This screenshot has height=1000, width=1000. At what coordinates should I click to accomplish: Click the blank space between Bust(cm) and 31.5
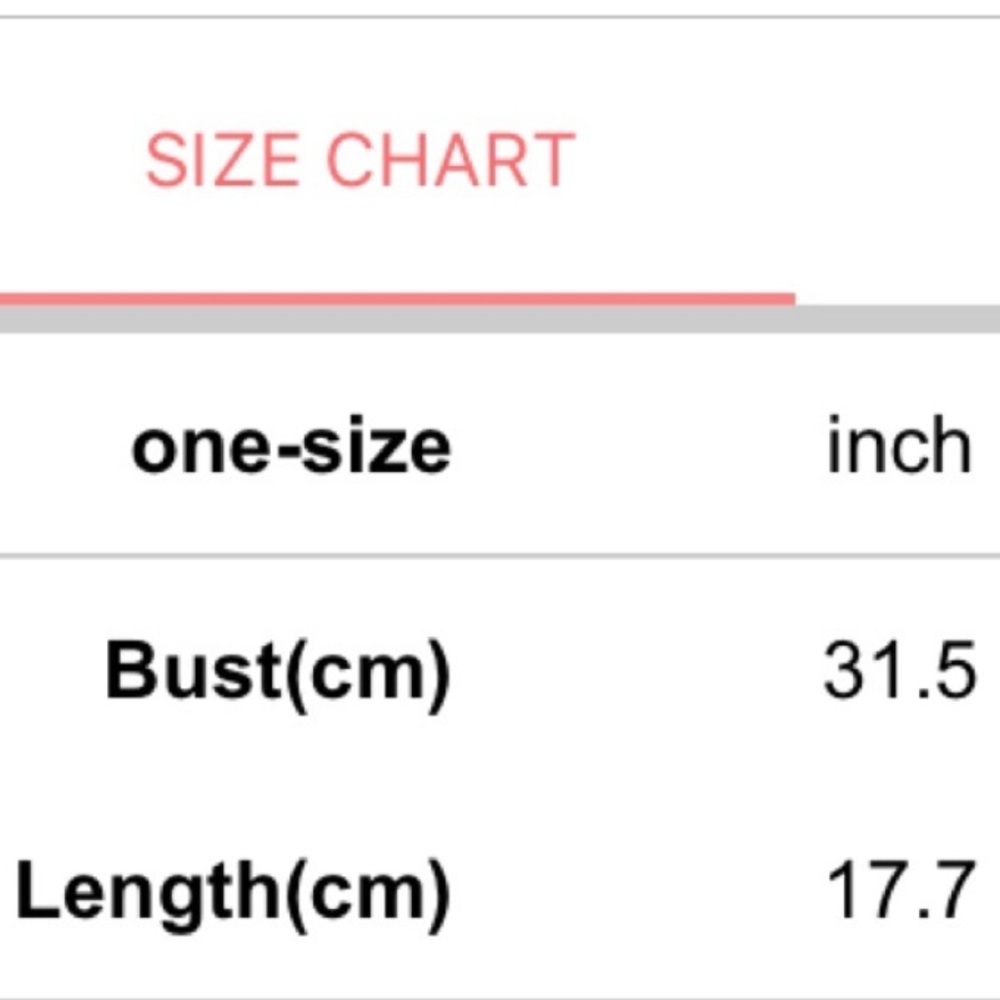pos(635,672)
